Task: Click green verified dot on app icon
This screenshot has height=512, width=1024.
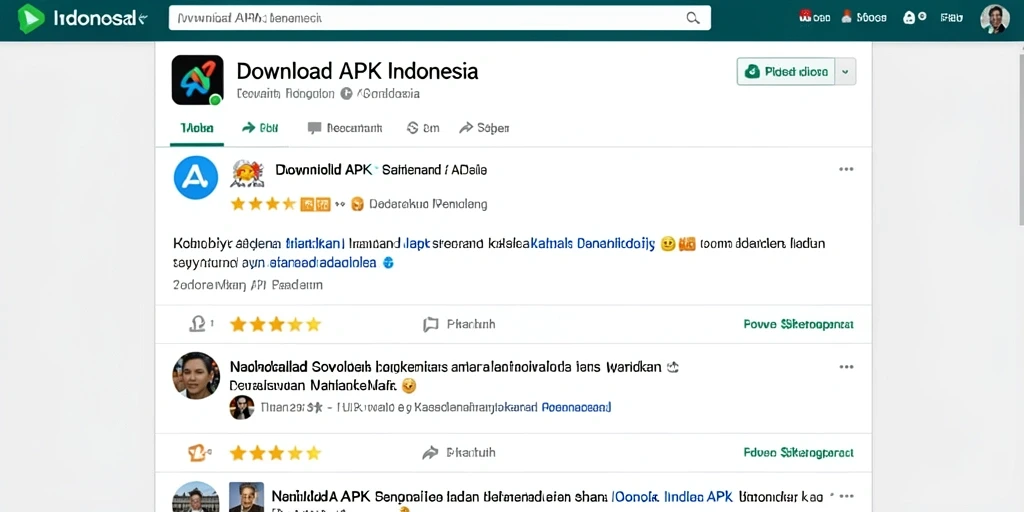Action: coord(215,99)
